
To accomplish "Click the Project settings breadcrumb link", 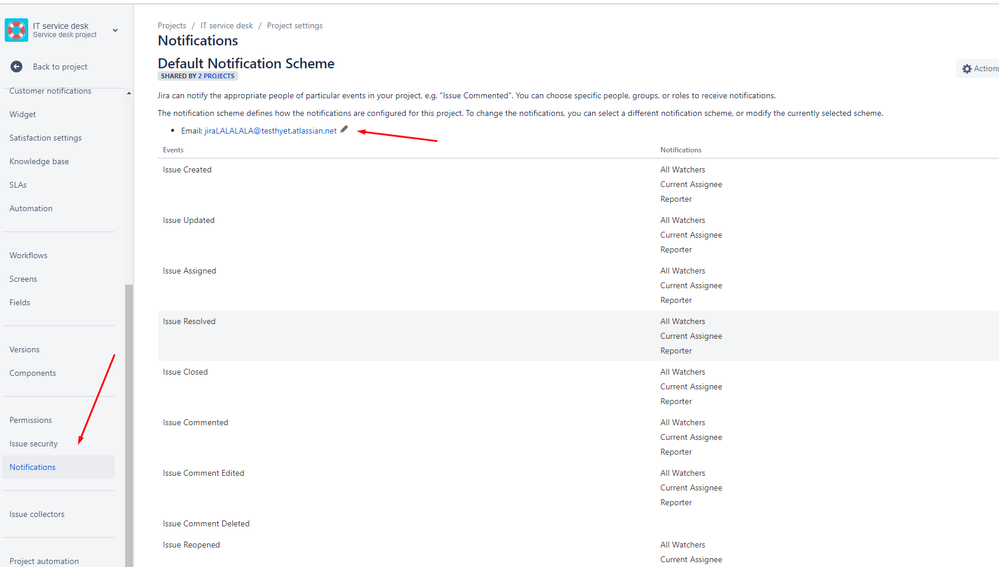I will 294,26.
